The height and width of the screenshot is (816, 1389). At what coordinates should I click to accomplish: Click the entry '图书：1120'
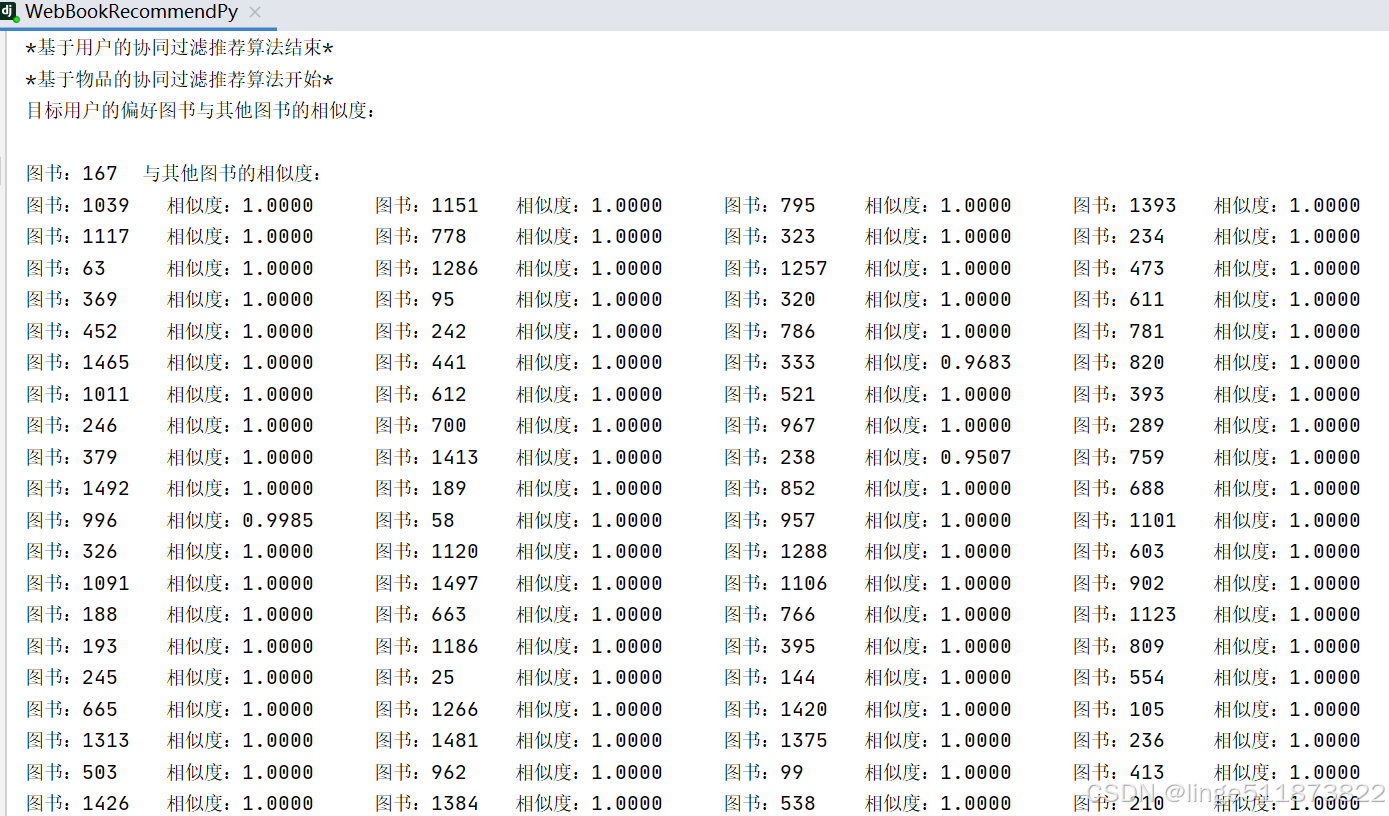click(x=427, y=552)
